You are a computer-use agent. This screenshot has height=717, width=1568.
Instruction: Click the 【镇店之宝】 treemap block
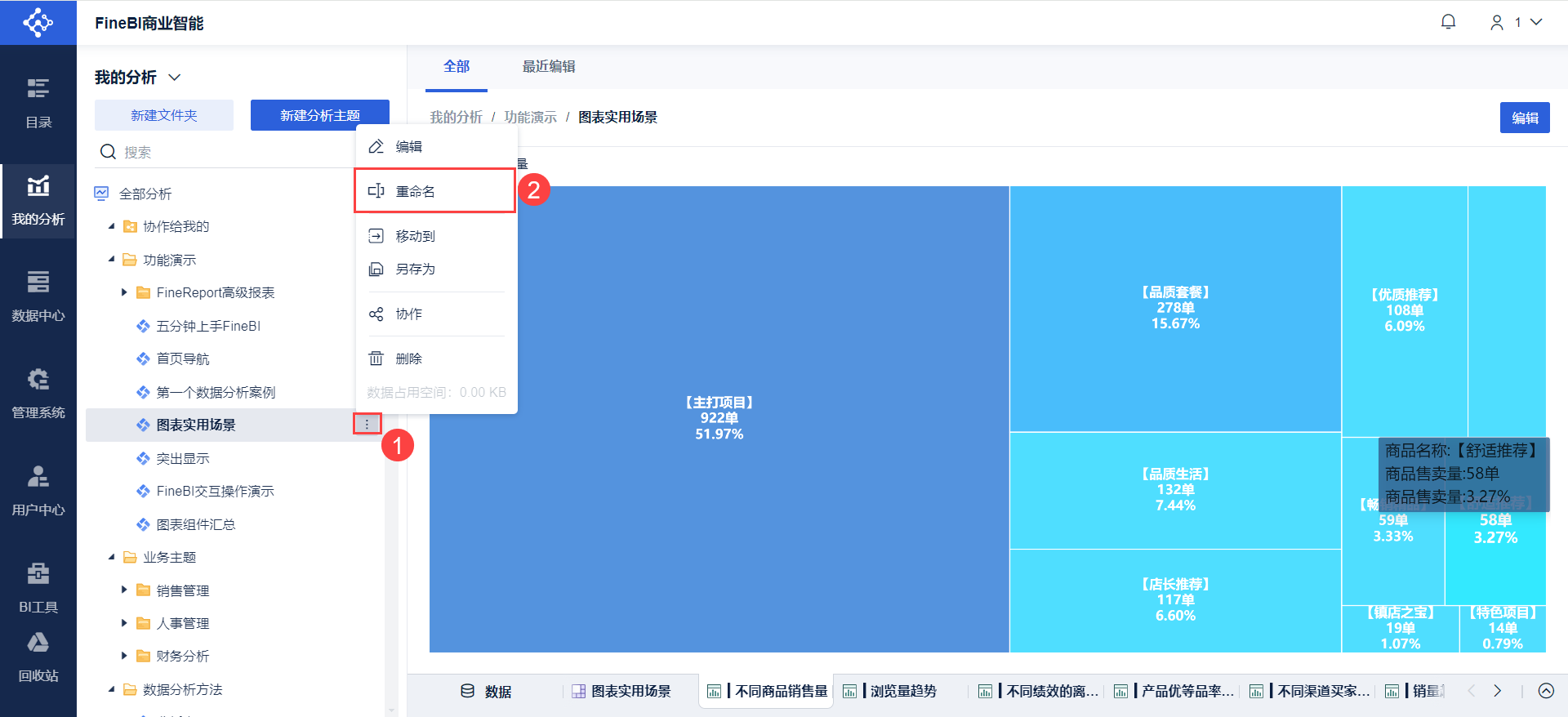click(1401, 628)
